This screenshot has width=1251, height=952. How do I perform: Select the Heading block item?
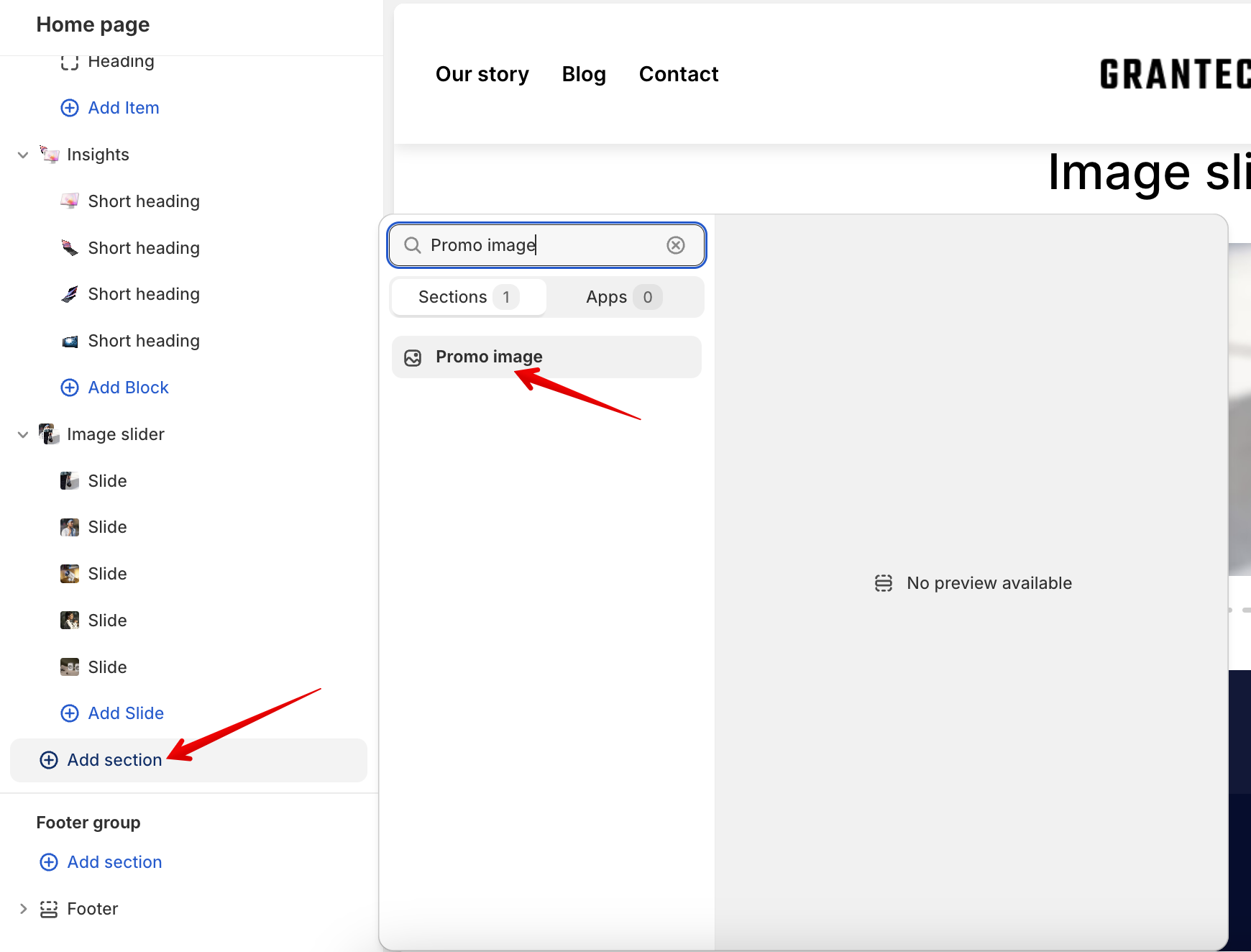click(121, 62)
